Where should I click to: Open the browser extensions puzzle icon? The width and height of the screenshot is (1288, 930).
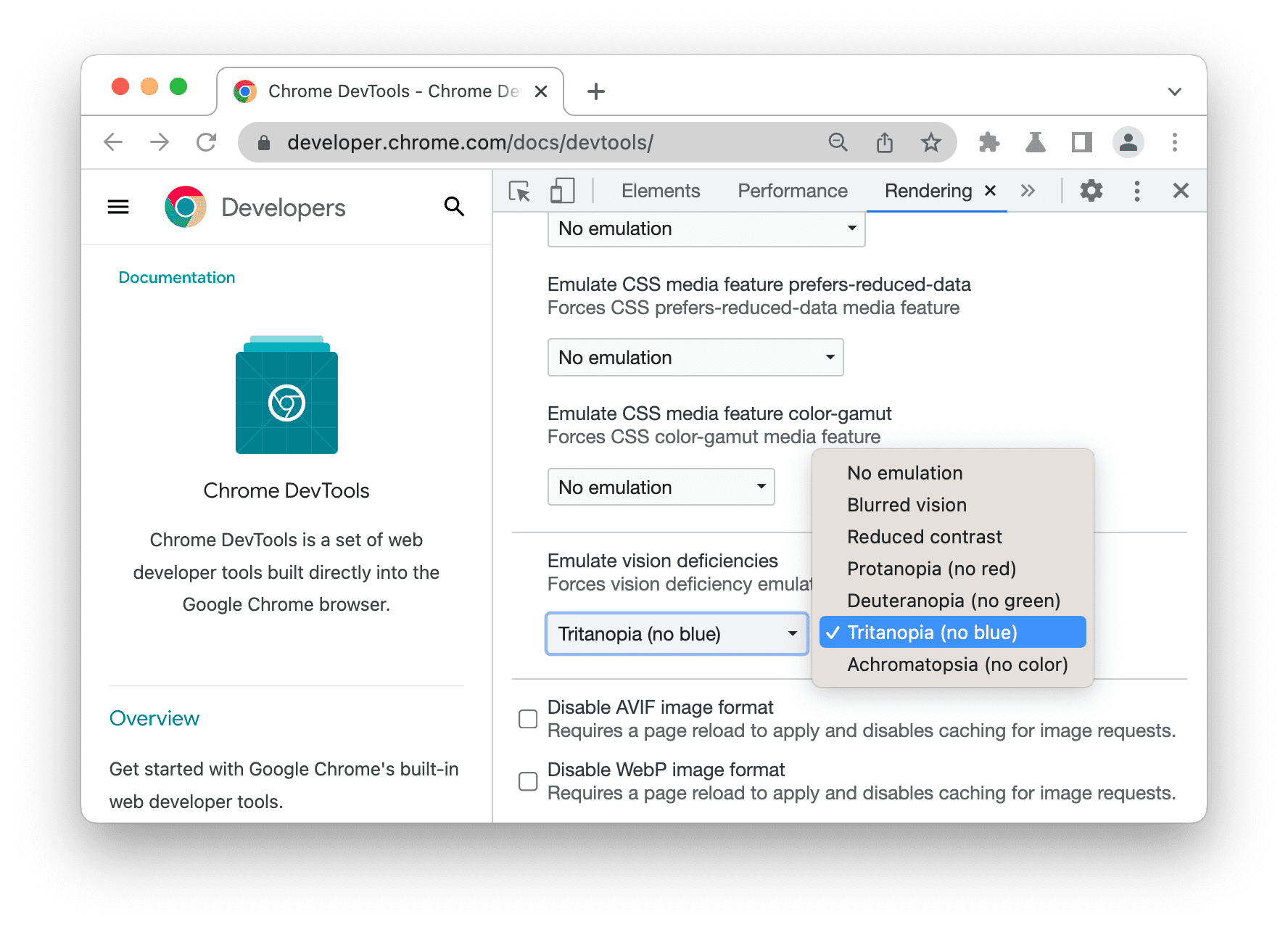[x=988, y=142]
